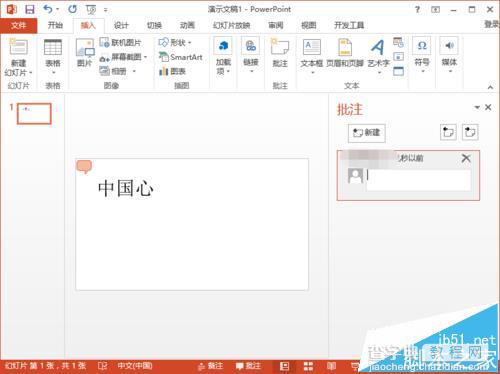
Task: Click the Object icon in 文本 group
Action: coord(398,71)
